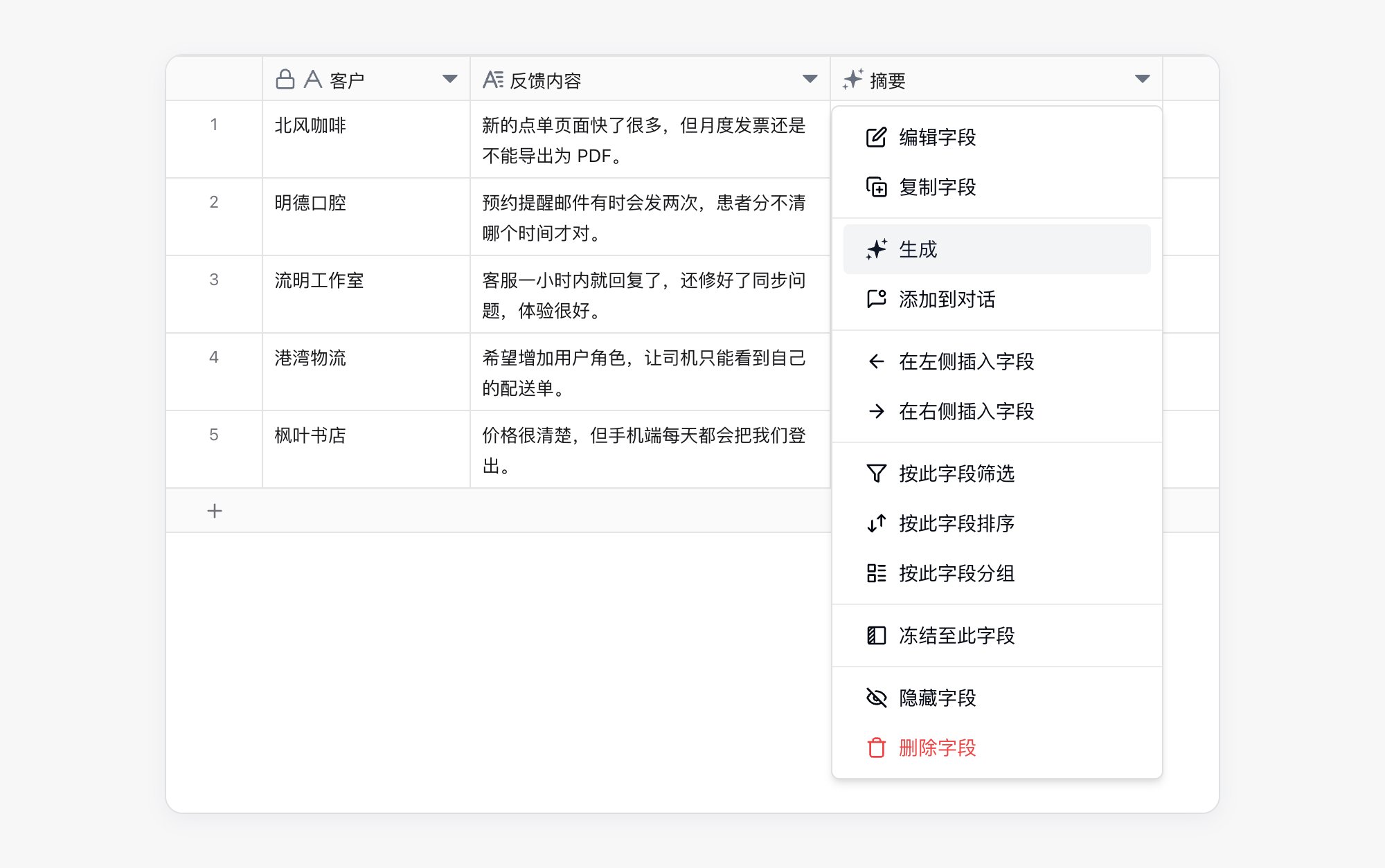Collapse the 摘要 column dropdown arrow
This screenshot has width=1385, height=868.
pos(1143,79)
